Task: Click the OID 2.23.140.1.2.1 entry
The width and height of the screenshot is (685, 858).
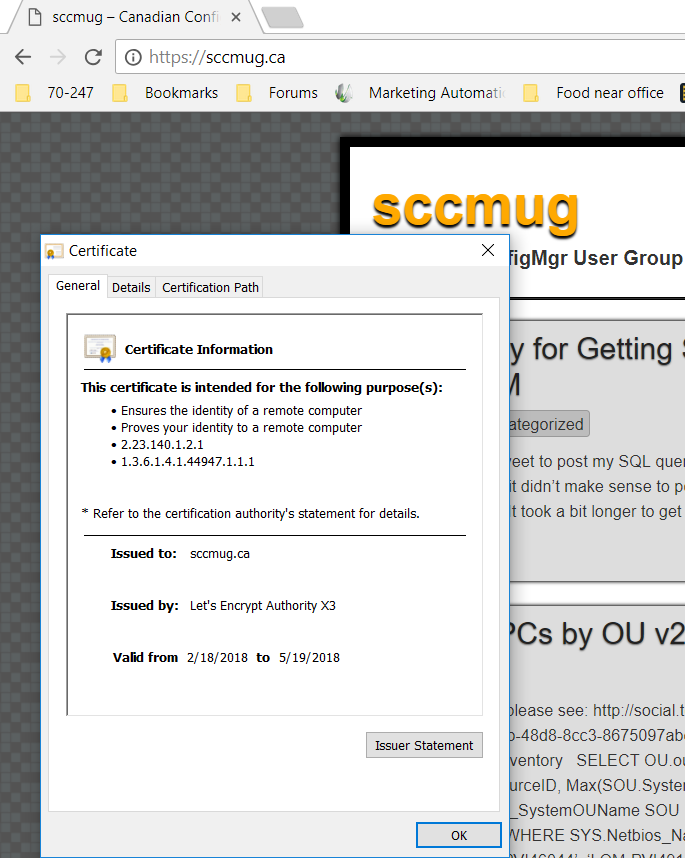Action: 162,445
